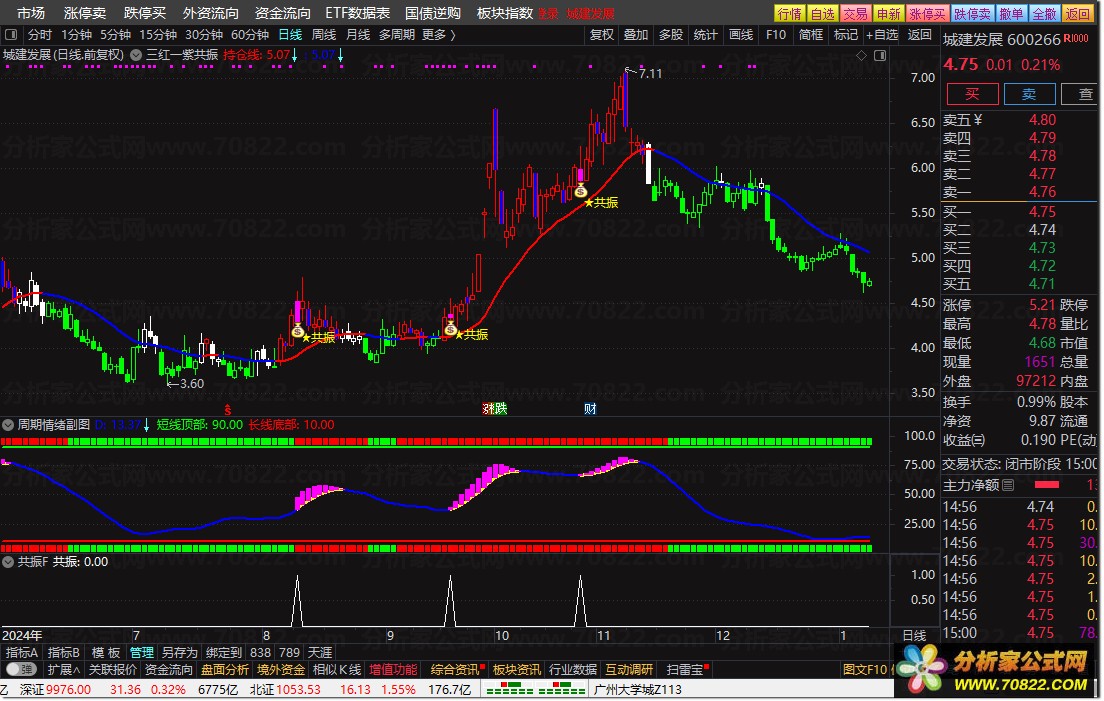Open the 市场 menu
The width and height of the screenshot is (1104, 701).
pyautogui.click(x=30, y=13)
